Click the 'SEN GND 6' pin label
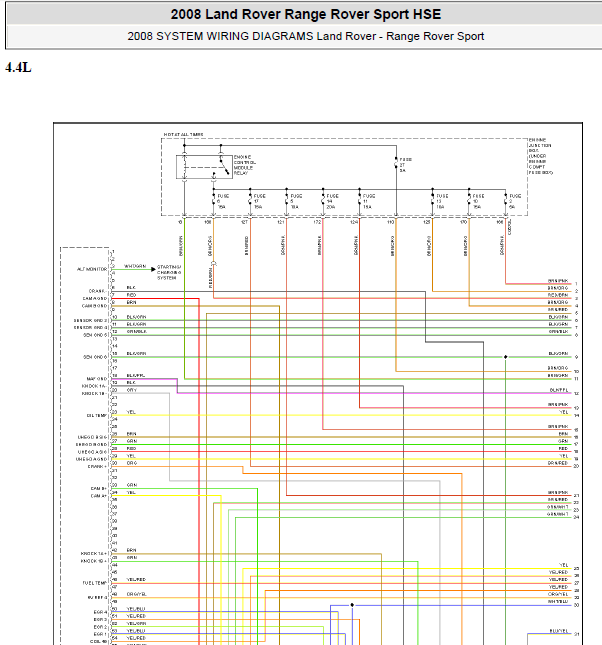This screenshot has width=602, height=645. [95, 357]
